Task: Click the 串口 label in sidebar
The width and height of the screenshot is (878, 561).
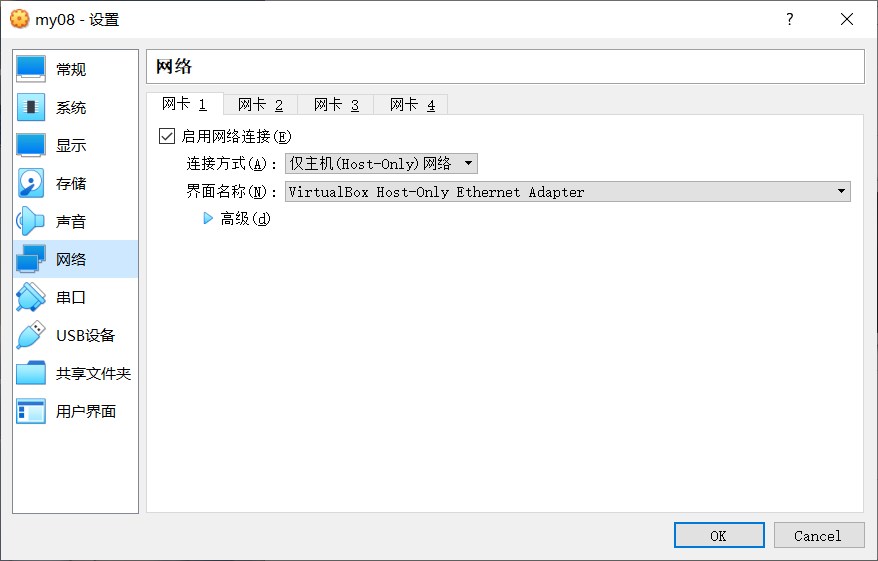Action: tap(71, 297)
